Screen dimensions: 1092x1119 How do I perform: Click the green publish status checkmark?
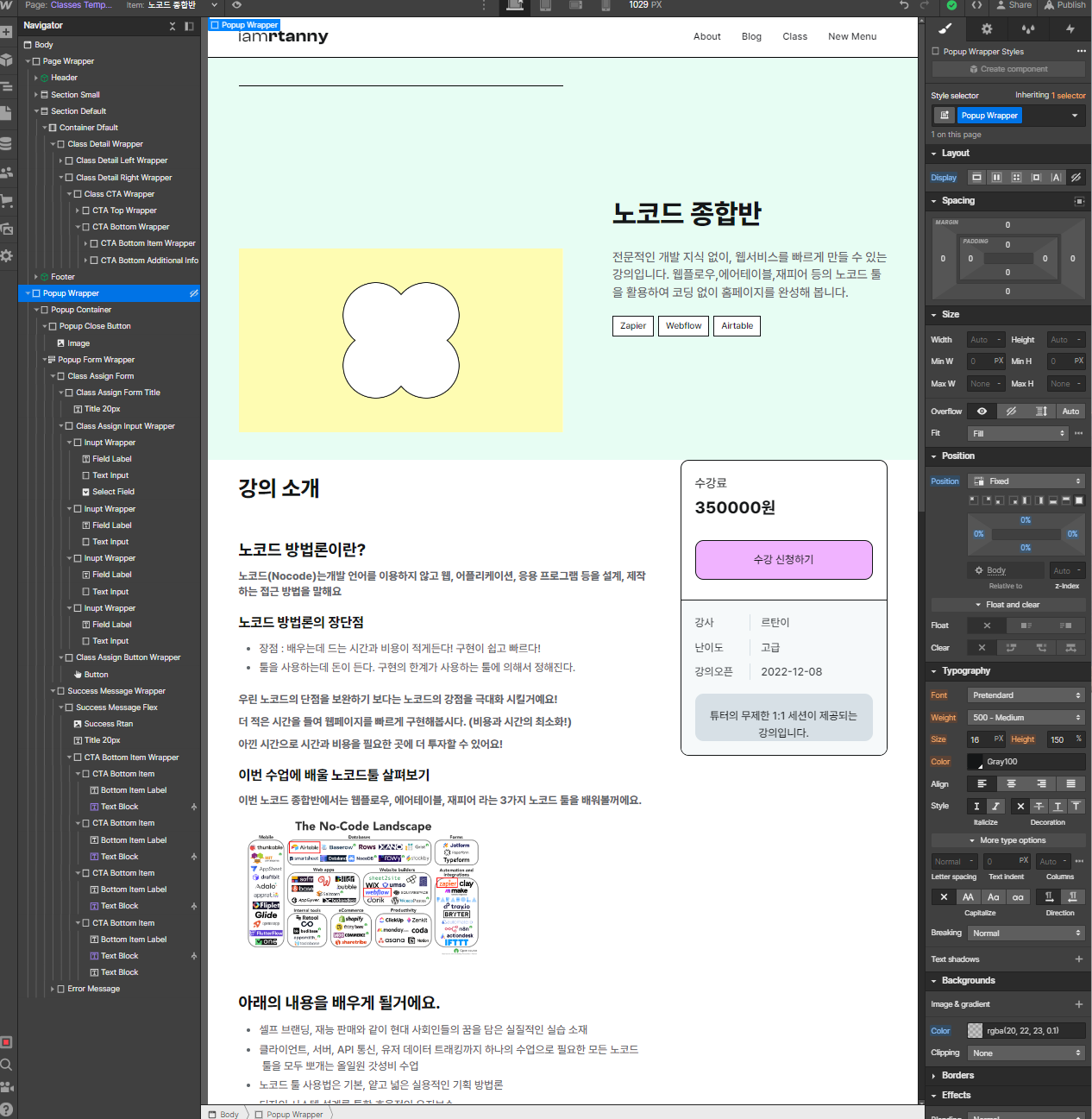(x=951, y=5)
